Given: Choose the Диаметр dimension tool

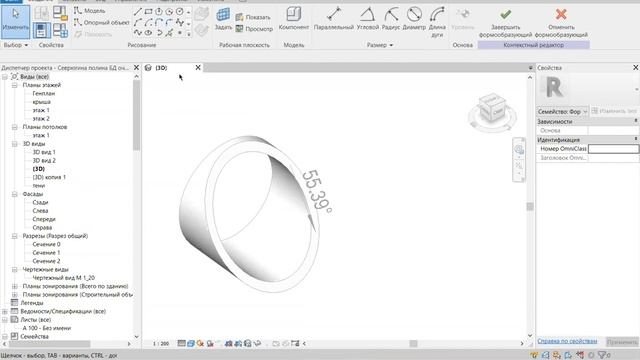Looking at the screenshot, I should [x=414, y=19].
